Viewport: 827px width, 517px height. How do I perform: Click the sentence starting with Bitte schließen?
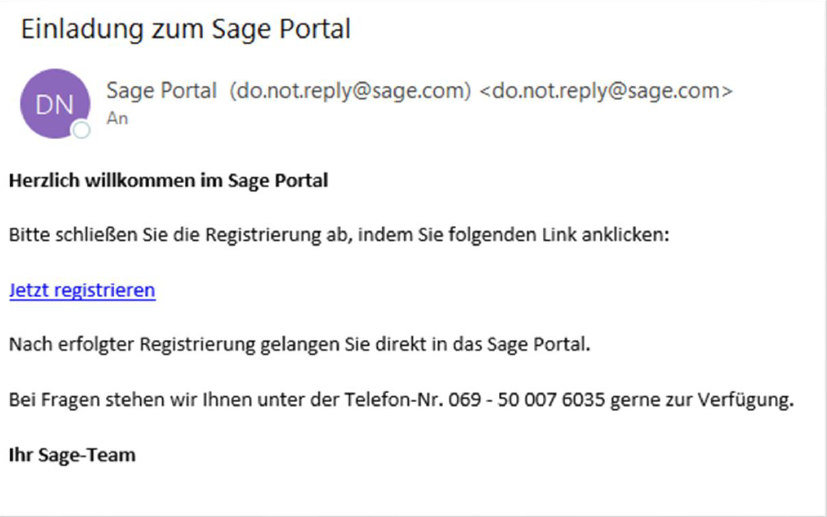click(338, 236)
